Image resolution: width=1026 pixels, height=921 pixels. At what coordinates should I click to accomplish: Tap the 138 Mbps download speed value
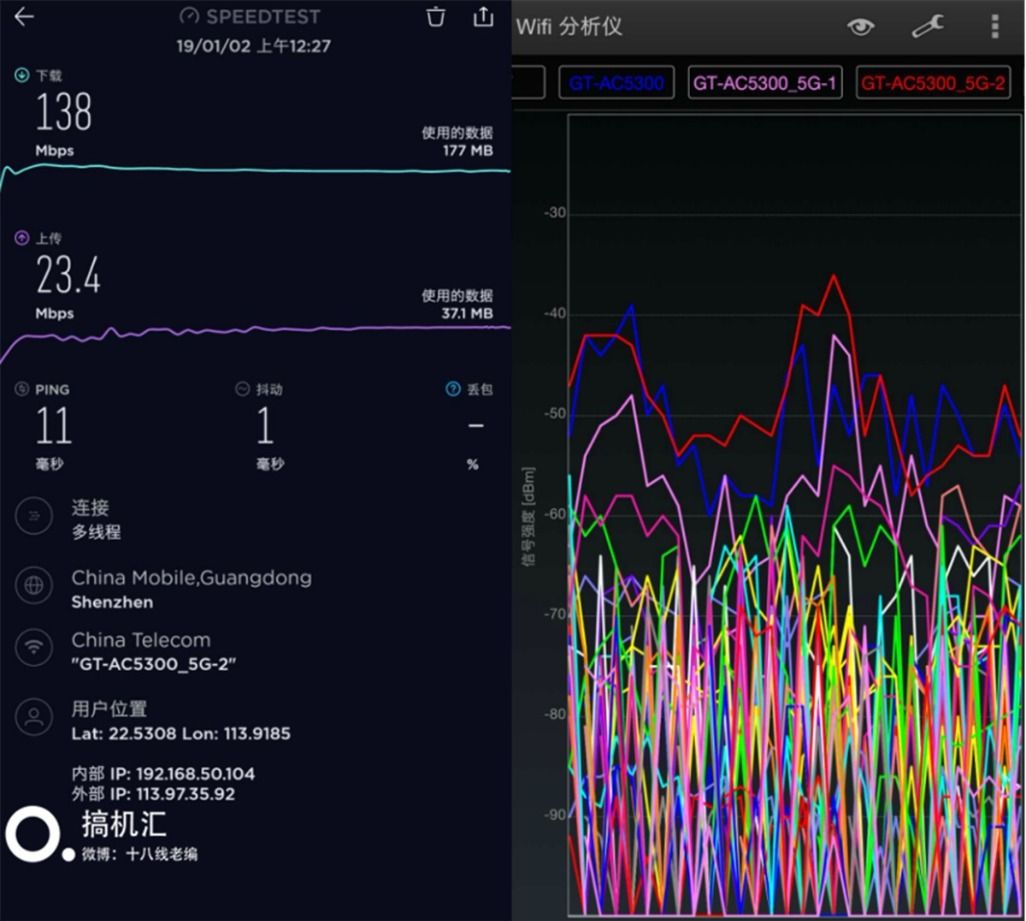click(x=63, y=112)
